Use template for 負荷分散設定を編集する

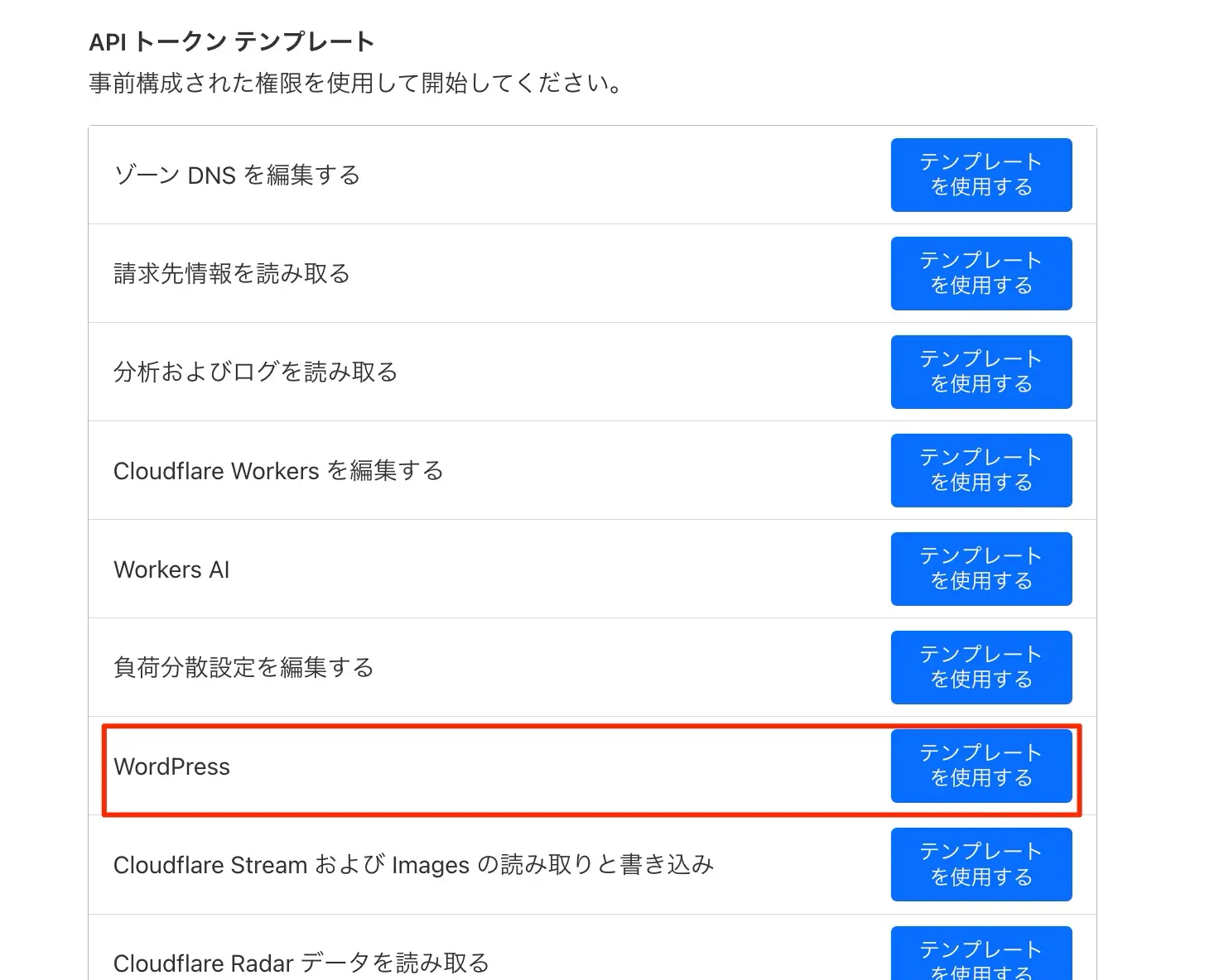[x=980, y=667]
